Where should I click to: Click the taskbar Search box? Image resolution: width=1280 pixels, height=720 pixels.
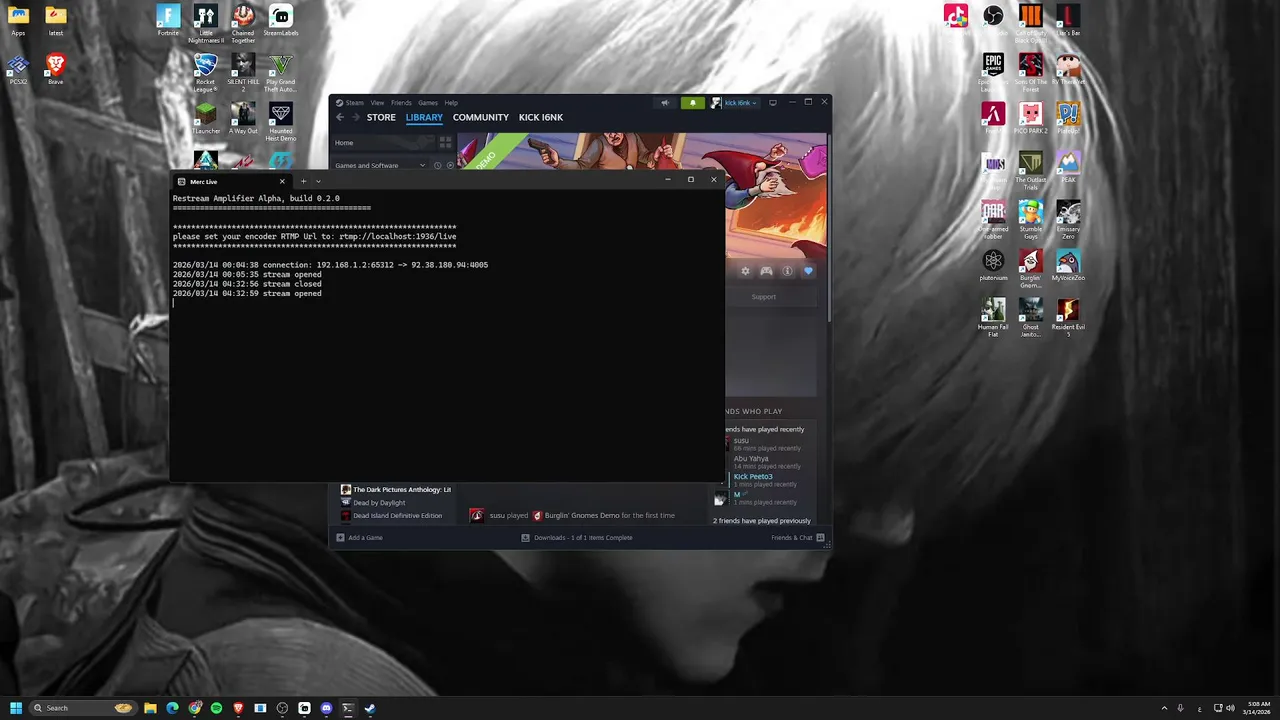tap(83, 708)
